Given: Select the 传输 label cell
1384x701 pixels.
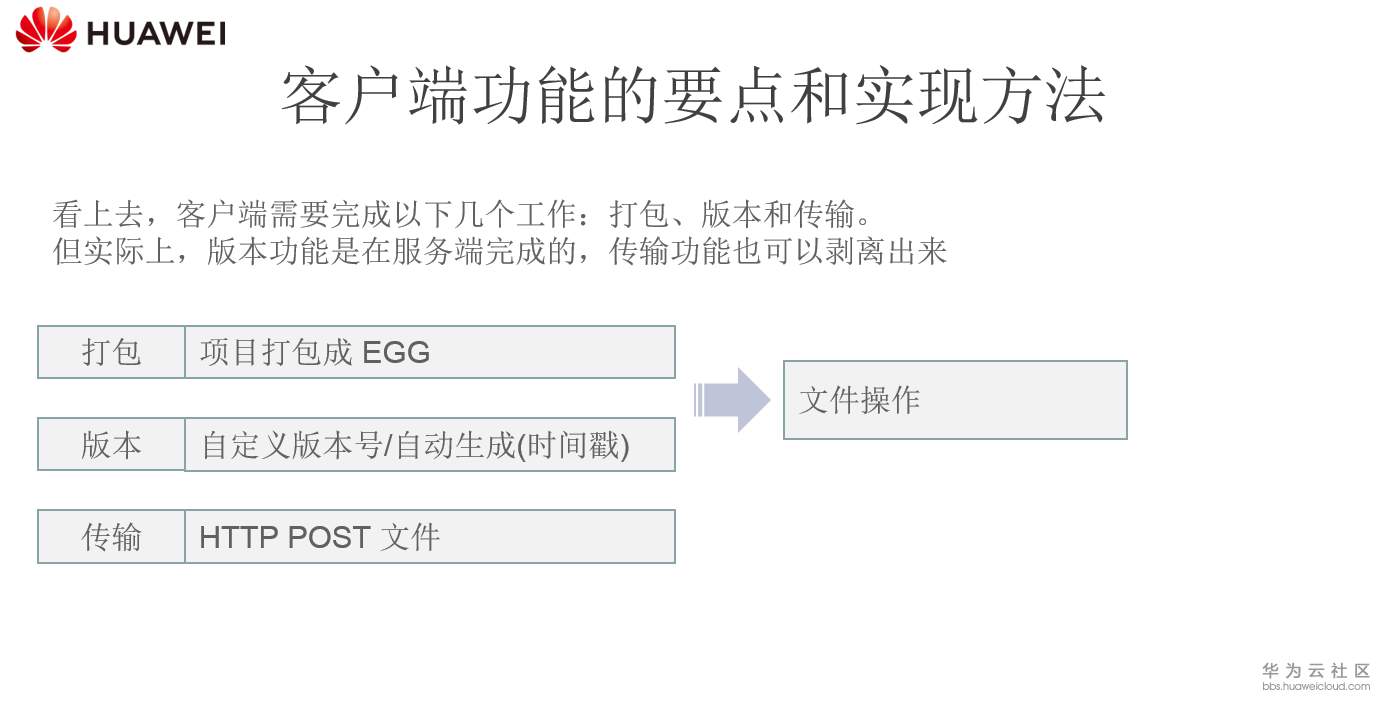Looking at the screenshot, I should click(111, 537).
